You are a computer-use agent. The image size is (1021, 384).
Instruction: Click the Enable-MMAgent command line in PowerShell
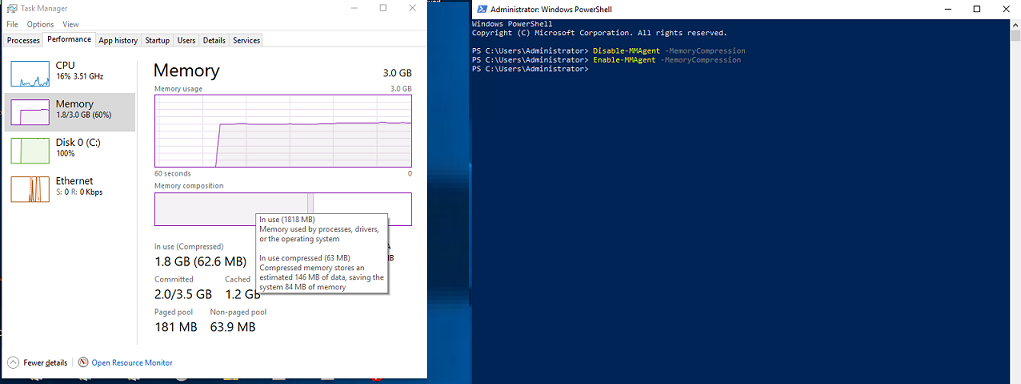[606, 60]
